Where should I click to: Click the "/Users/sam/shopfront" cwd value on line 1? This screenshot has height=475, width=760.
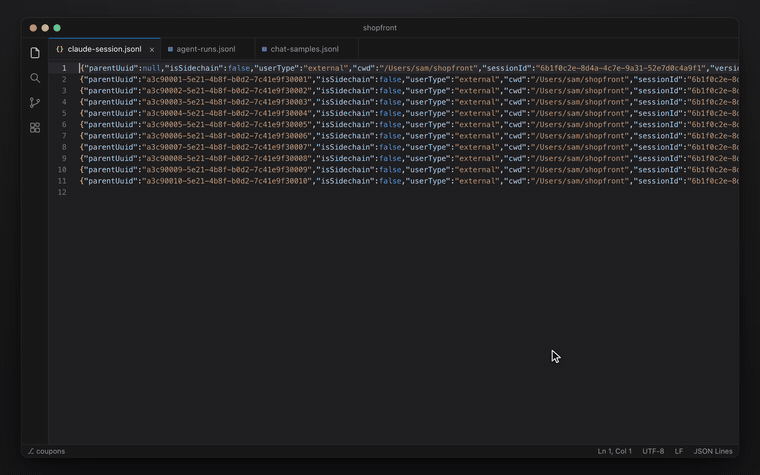[428, 68]
